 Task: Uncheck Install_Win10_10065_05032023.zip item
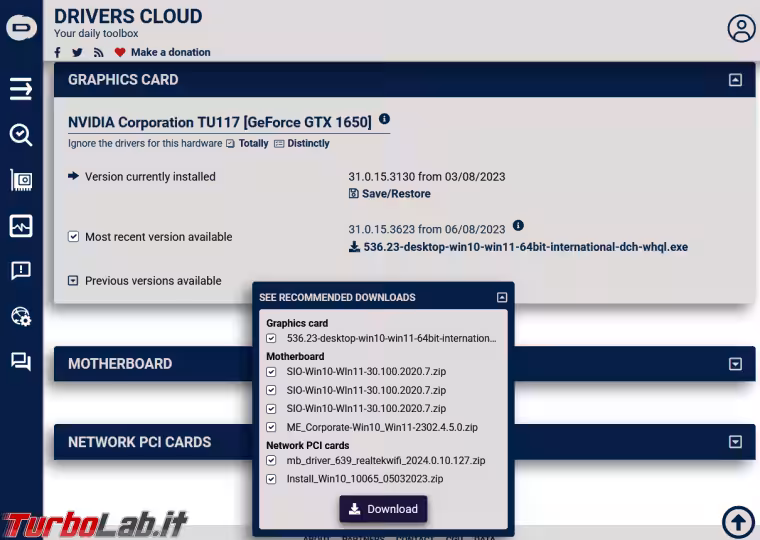tap(271, 479)
